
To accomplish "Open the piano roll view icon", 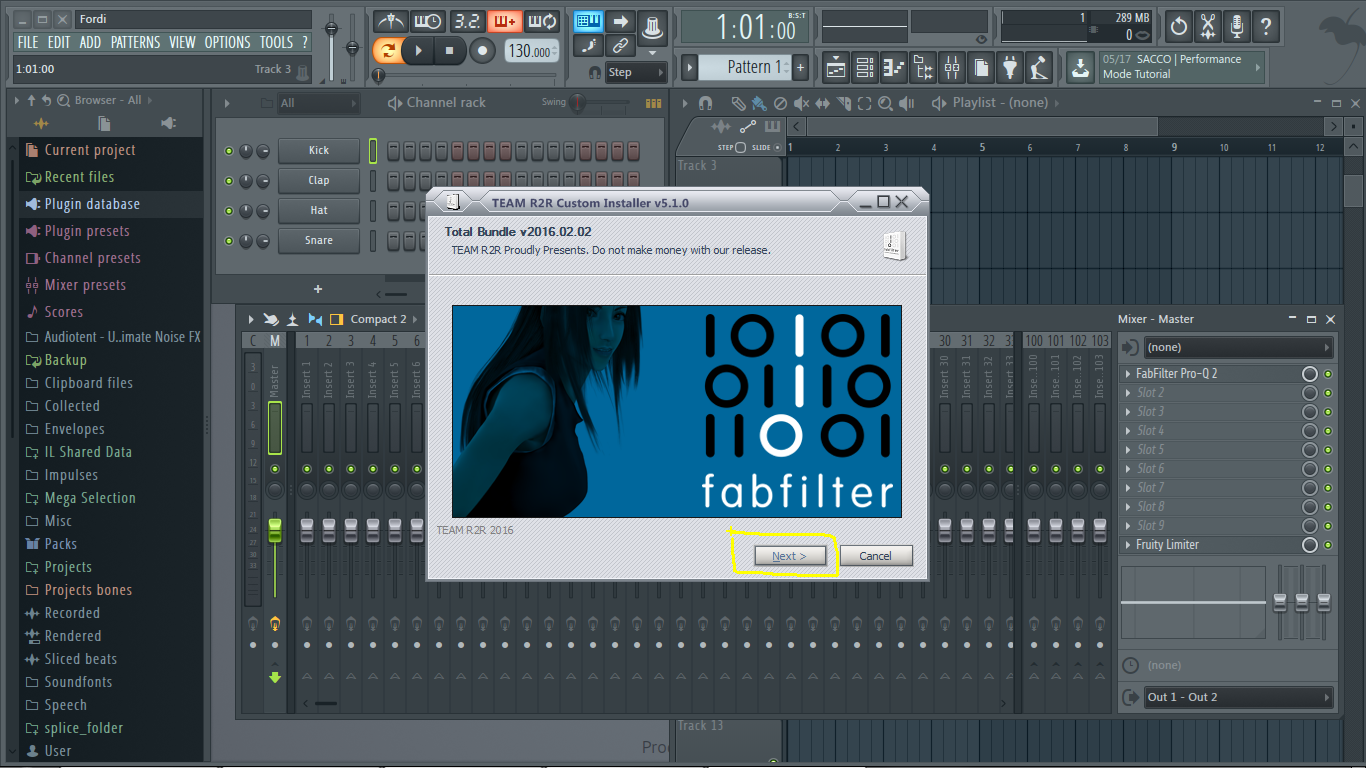I will [894, 68].
